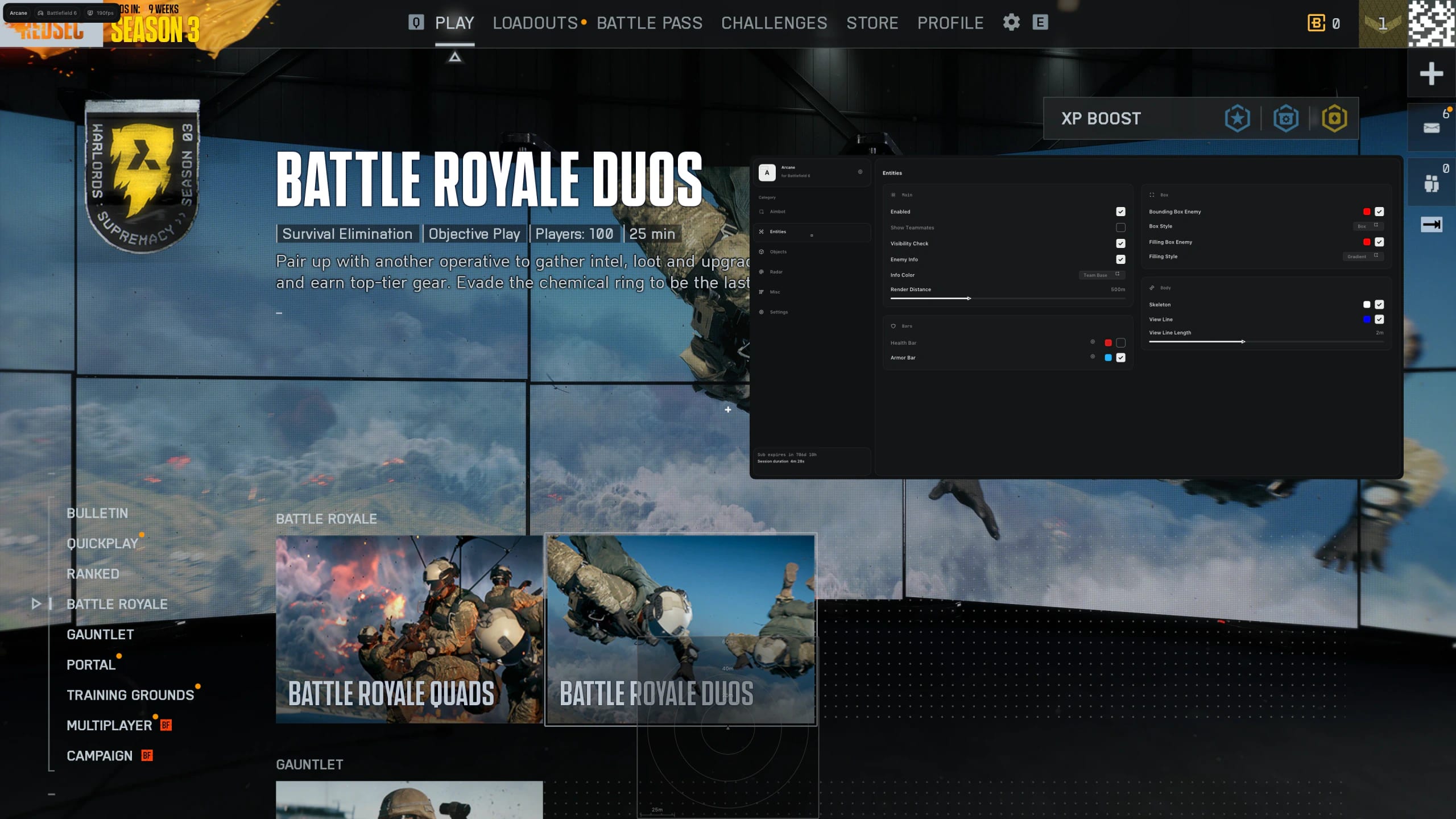Open the white Skeleton color swatch

1367,305
